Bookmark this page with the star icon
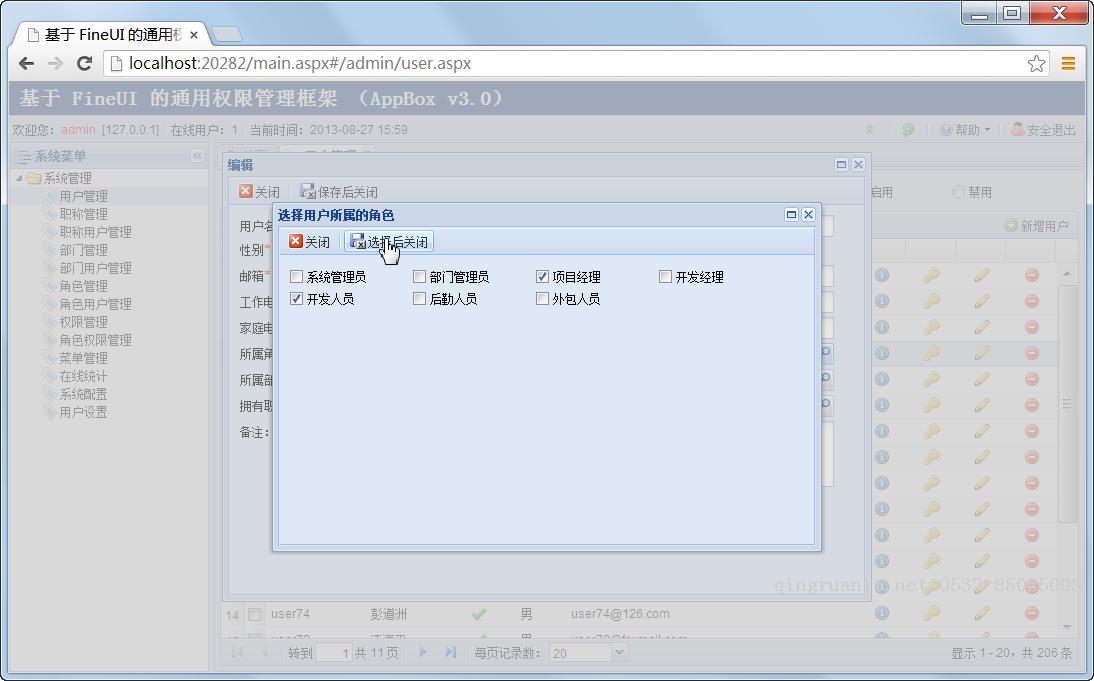 (1036, 63)
